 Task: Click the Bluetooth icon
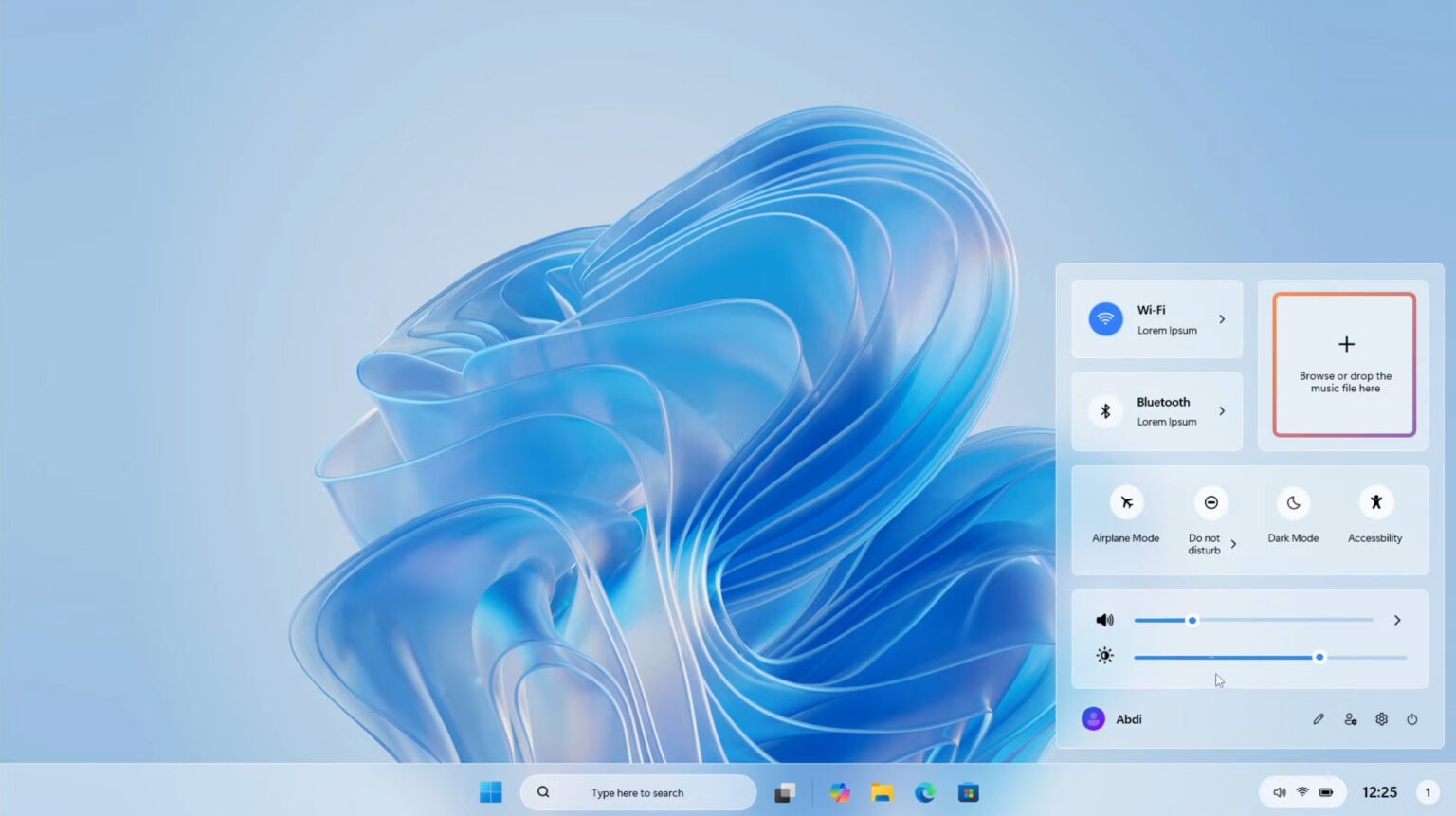point(1104,411)
